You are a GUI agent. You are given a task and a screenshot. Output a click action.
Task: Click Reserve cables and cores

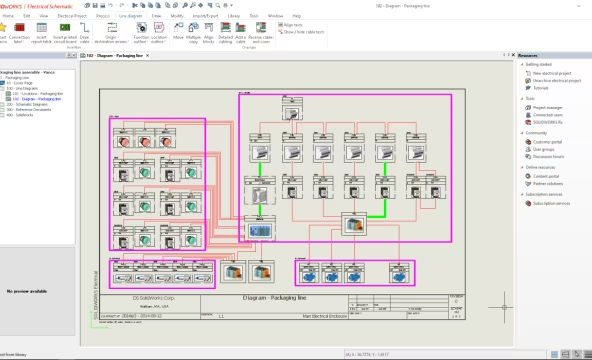tap(261, 32)
